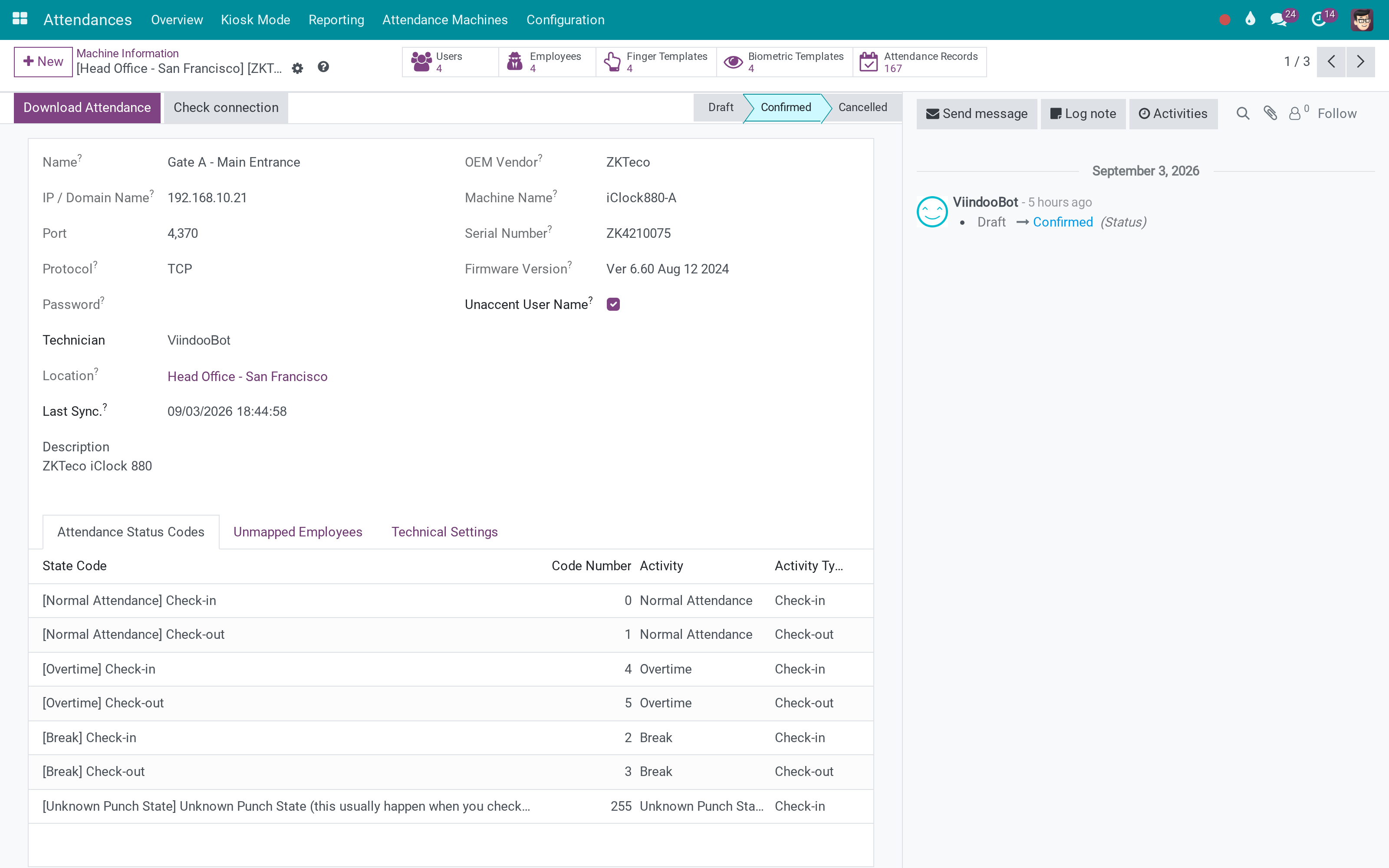Open the Employees stat button

(x=547, y=62)
